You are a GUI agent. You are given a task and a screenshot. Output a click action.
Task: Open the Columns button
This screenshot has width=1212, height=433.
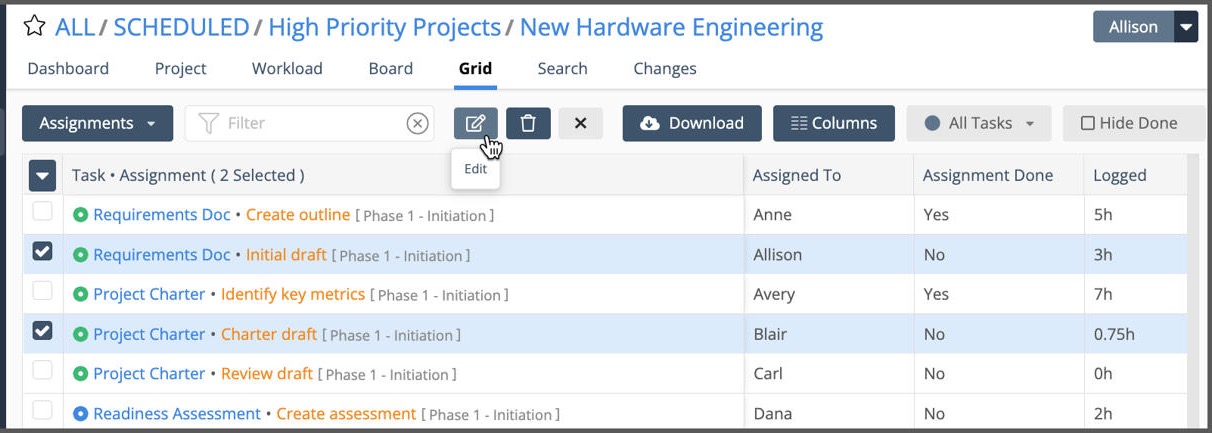[833, 123]
